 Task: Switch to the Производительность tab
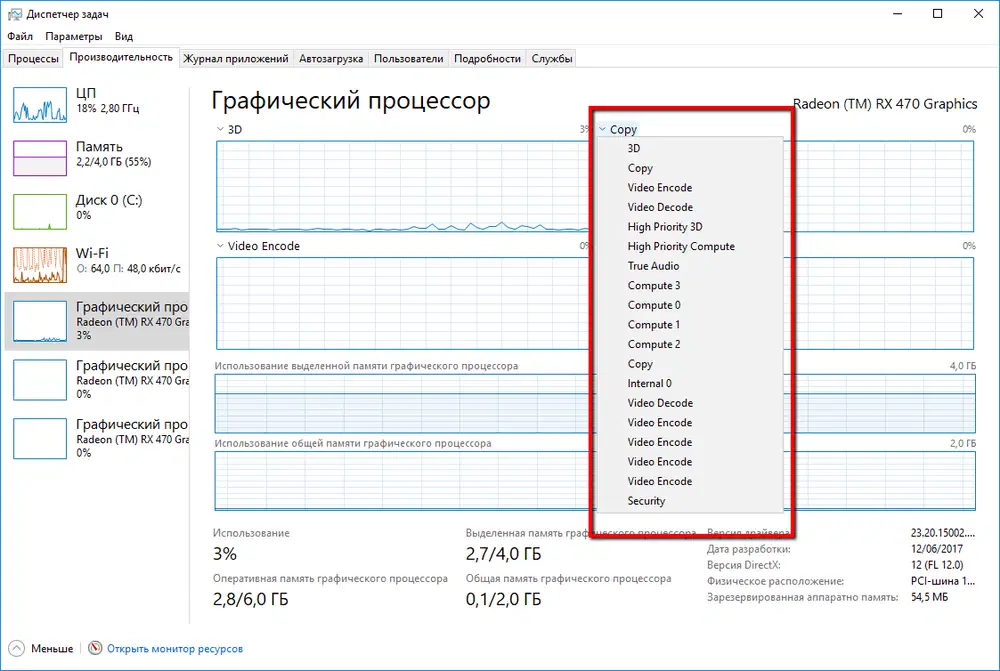click(x=121, y=57)
